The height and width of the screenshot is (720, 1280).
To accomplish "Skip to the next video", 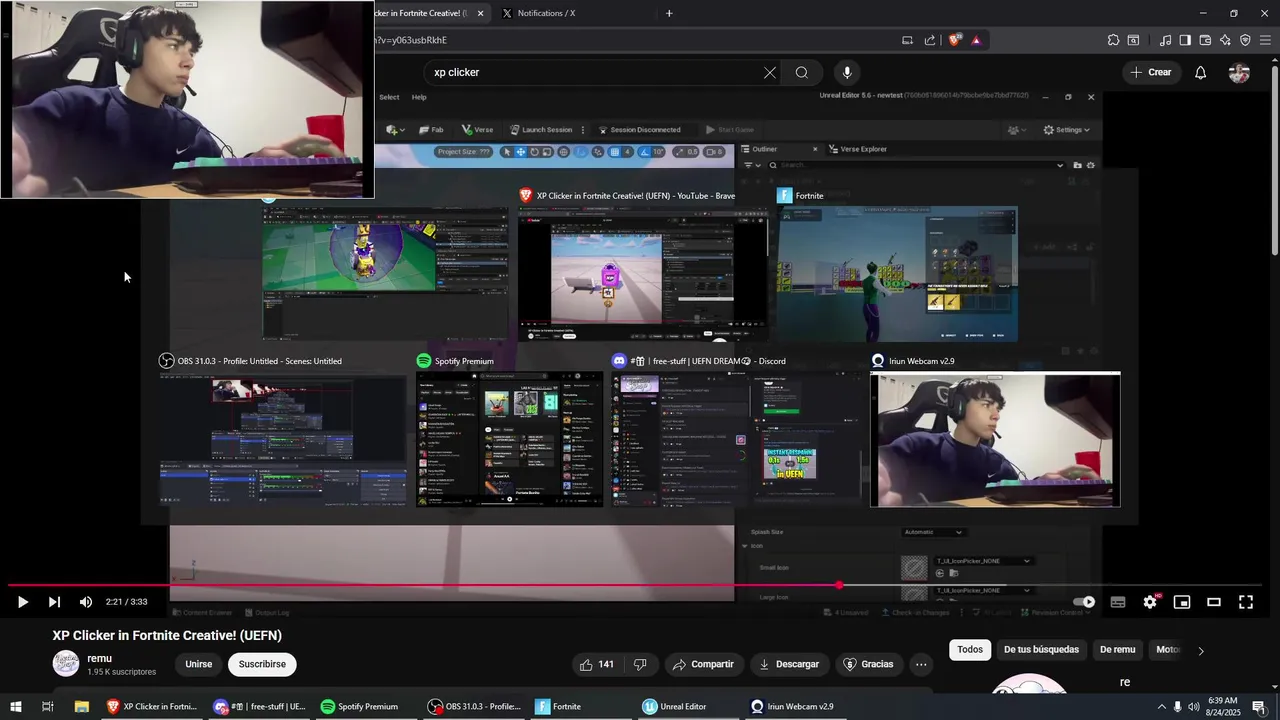I will tap(54, 602).
